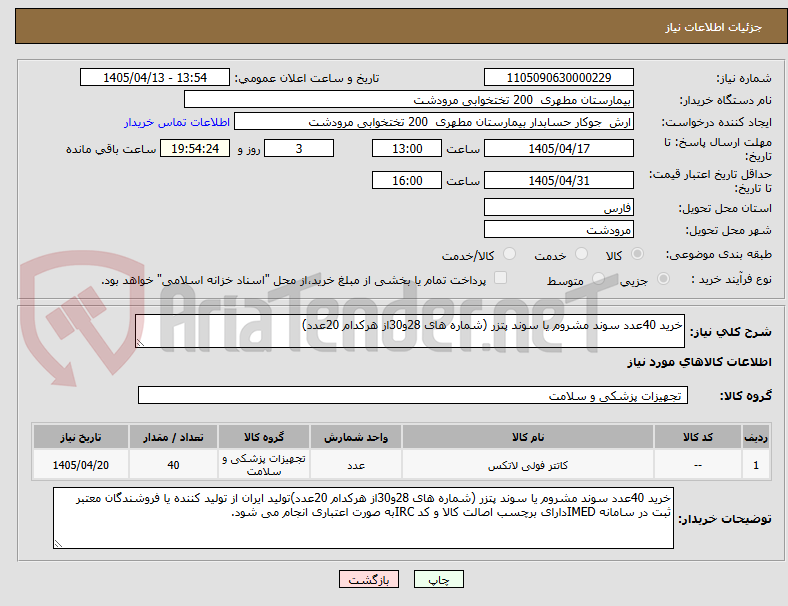Click the resize handle of شرح کلی نیاز box

click(x=140, y=343)
